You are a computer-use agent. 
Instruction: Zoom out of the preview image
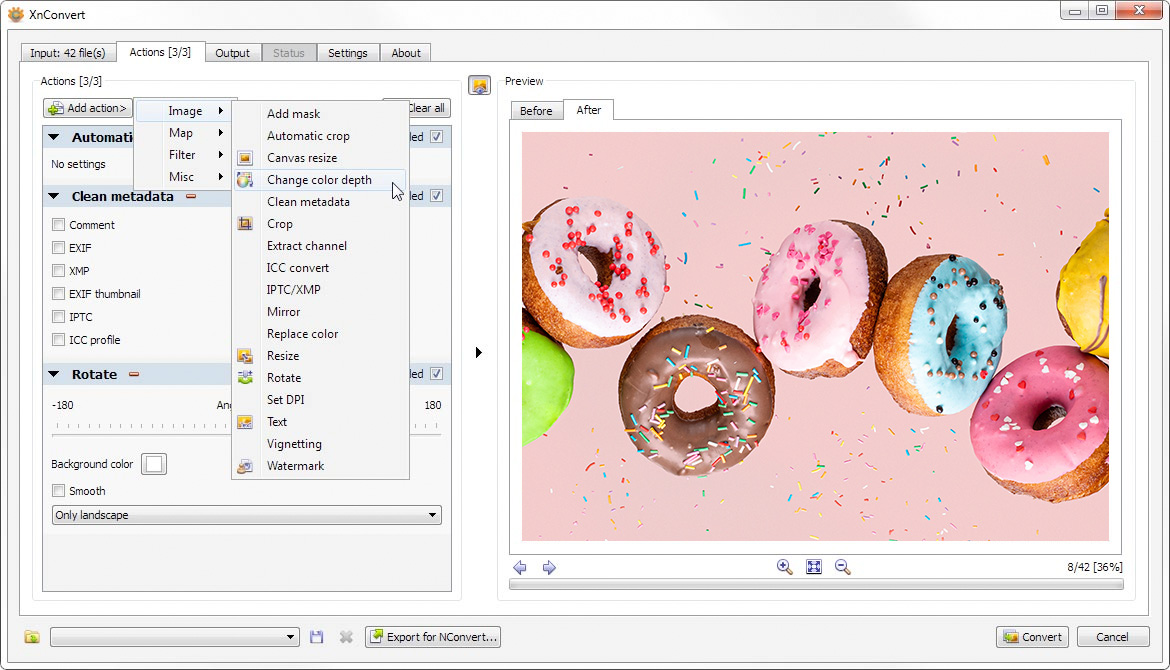point(842,567)
